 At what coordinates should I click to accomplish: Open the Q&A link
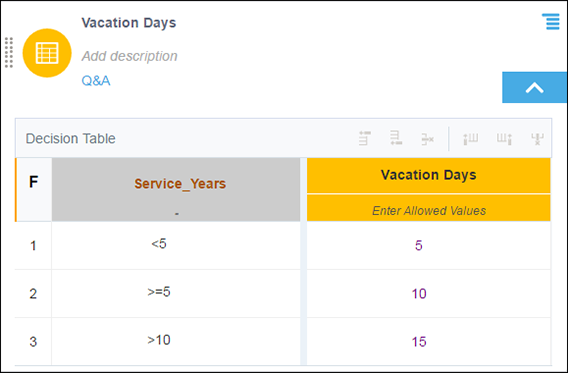point(96,80)
